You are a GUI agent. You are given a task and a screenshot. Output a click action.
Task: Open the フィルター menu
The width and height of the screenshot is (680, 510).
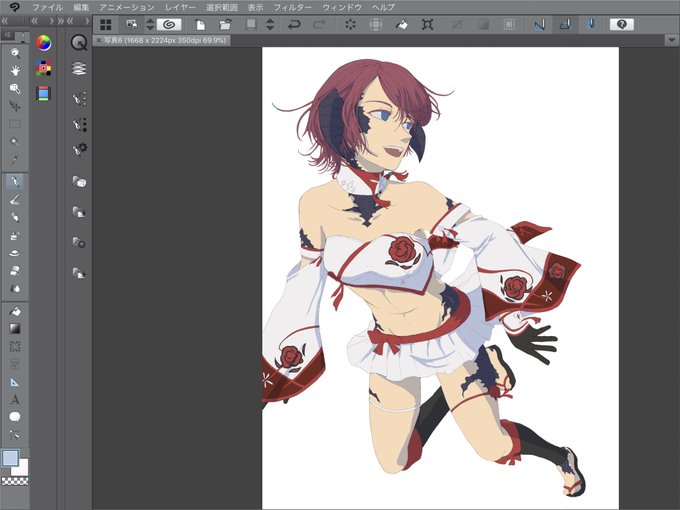tap(292, 7)
